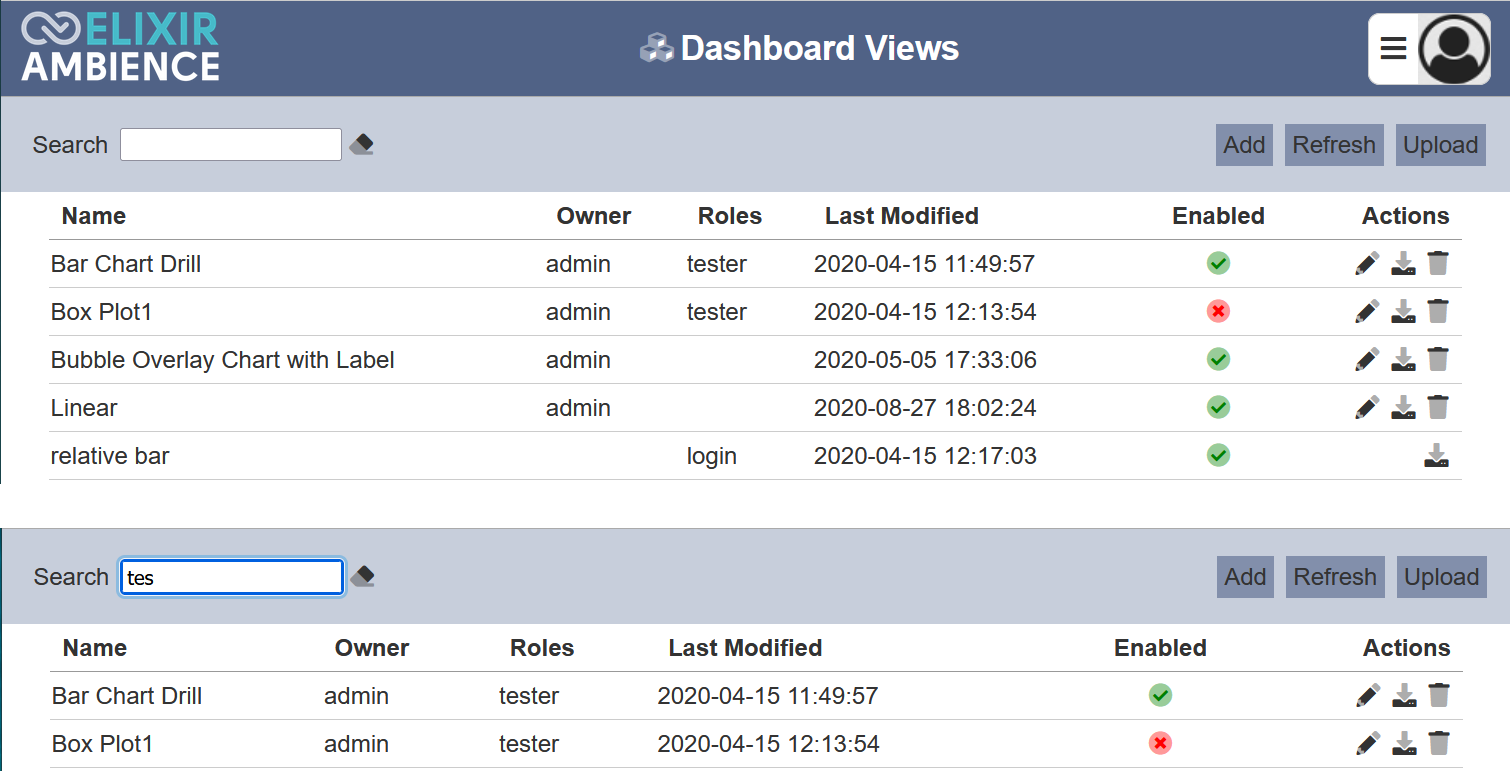Click the Elixir Ambience logo
This screenshot has width=1510, height=771.
tap(120, 48)
